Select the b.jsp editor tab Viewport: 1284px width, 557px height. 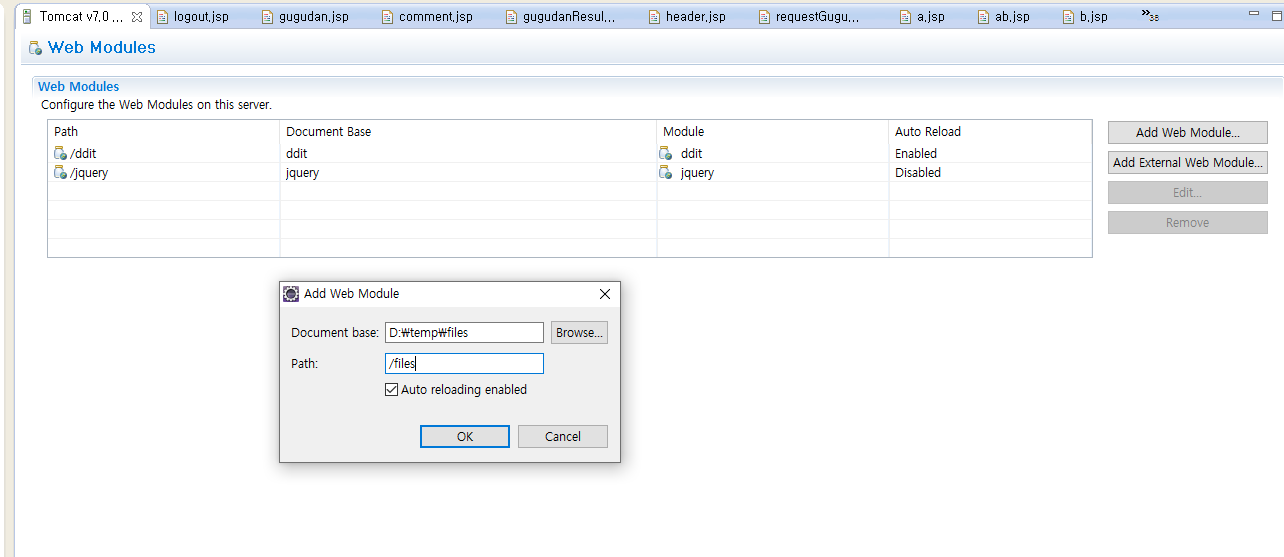click(x=1084, y=17)
